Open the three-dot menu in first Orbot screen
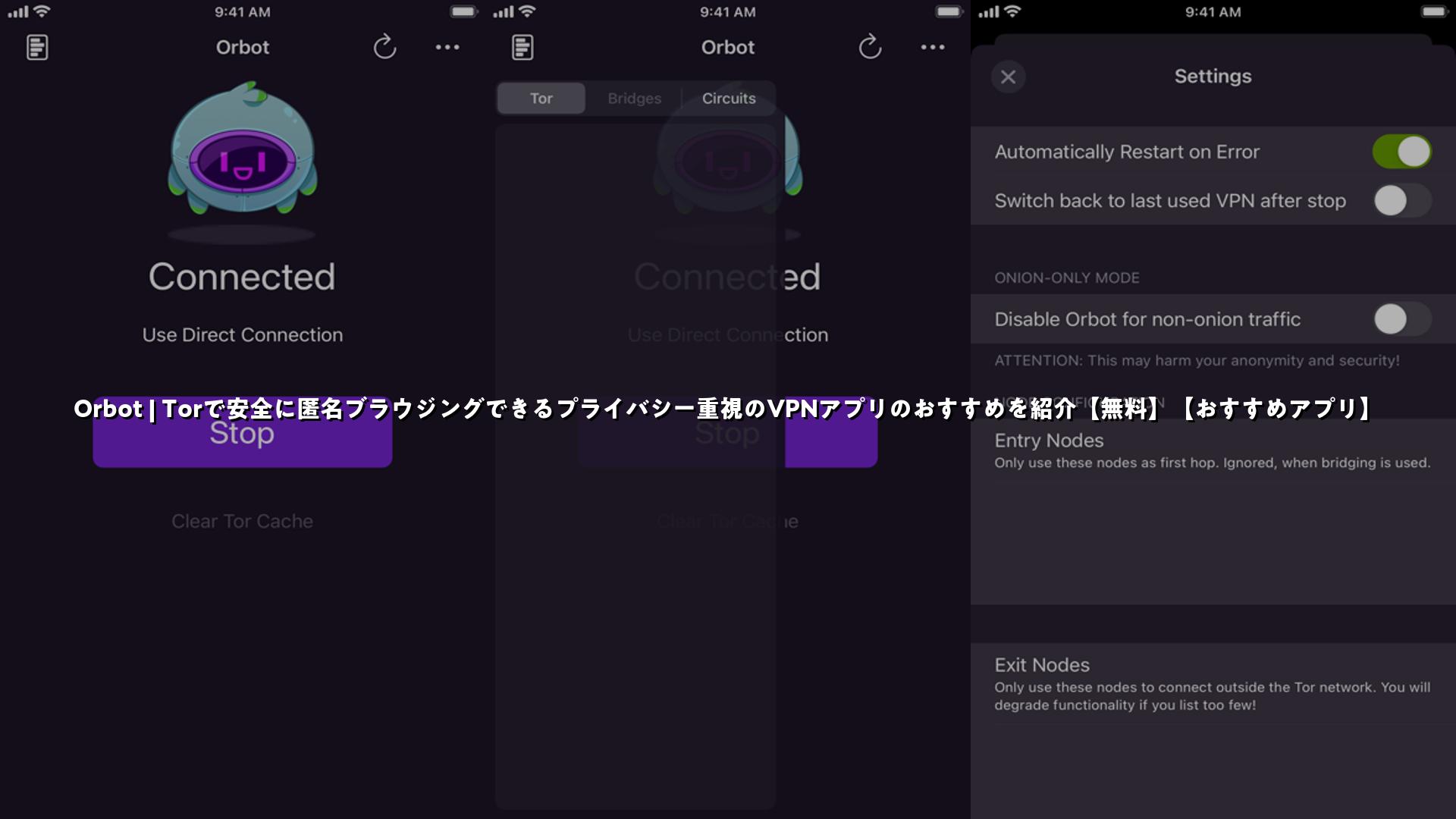Viewport: 1456px width, 819px height. (x=447, y=47)
